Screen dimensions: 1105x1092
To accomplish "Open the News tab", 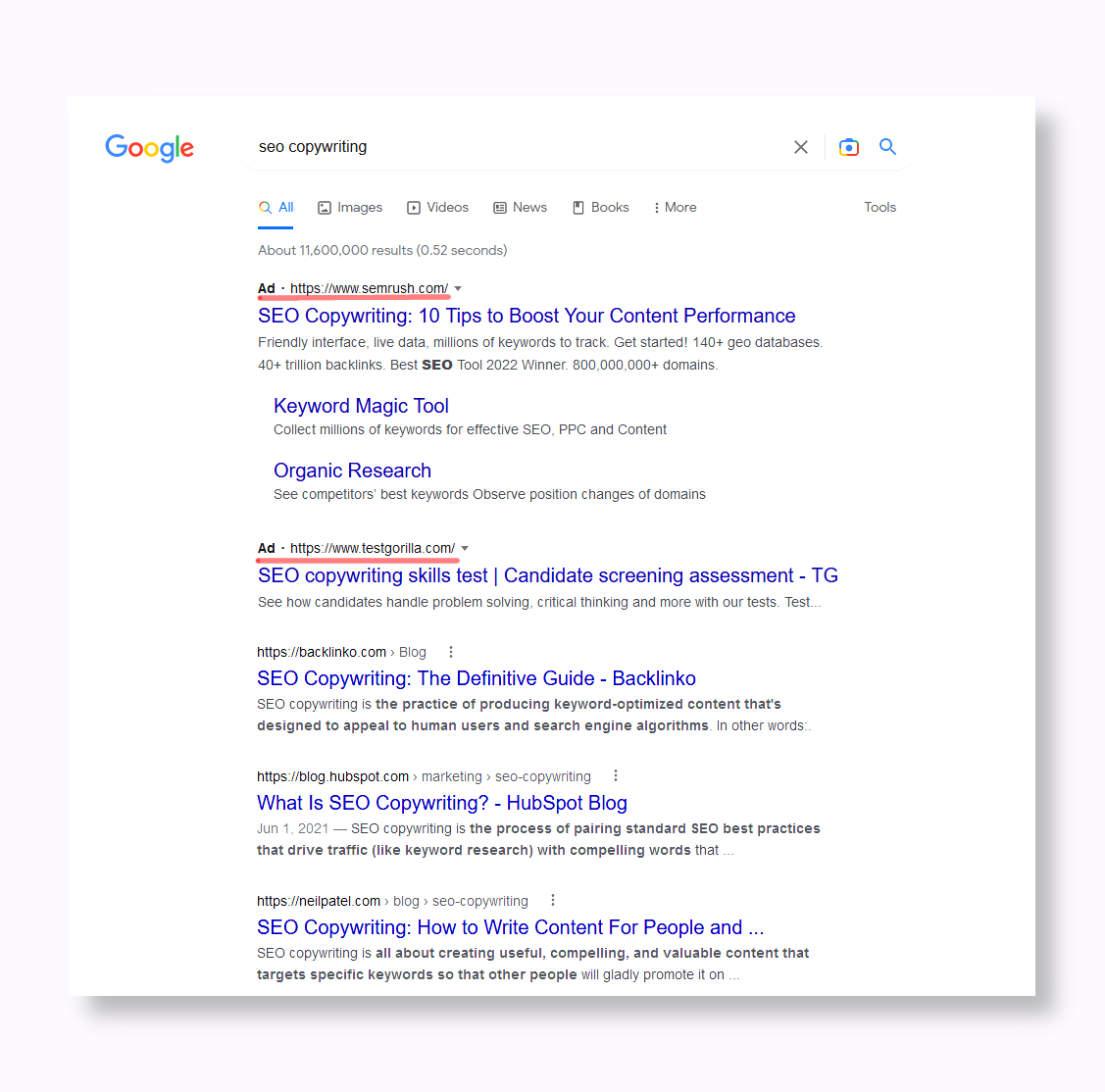I will [520, 208].
